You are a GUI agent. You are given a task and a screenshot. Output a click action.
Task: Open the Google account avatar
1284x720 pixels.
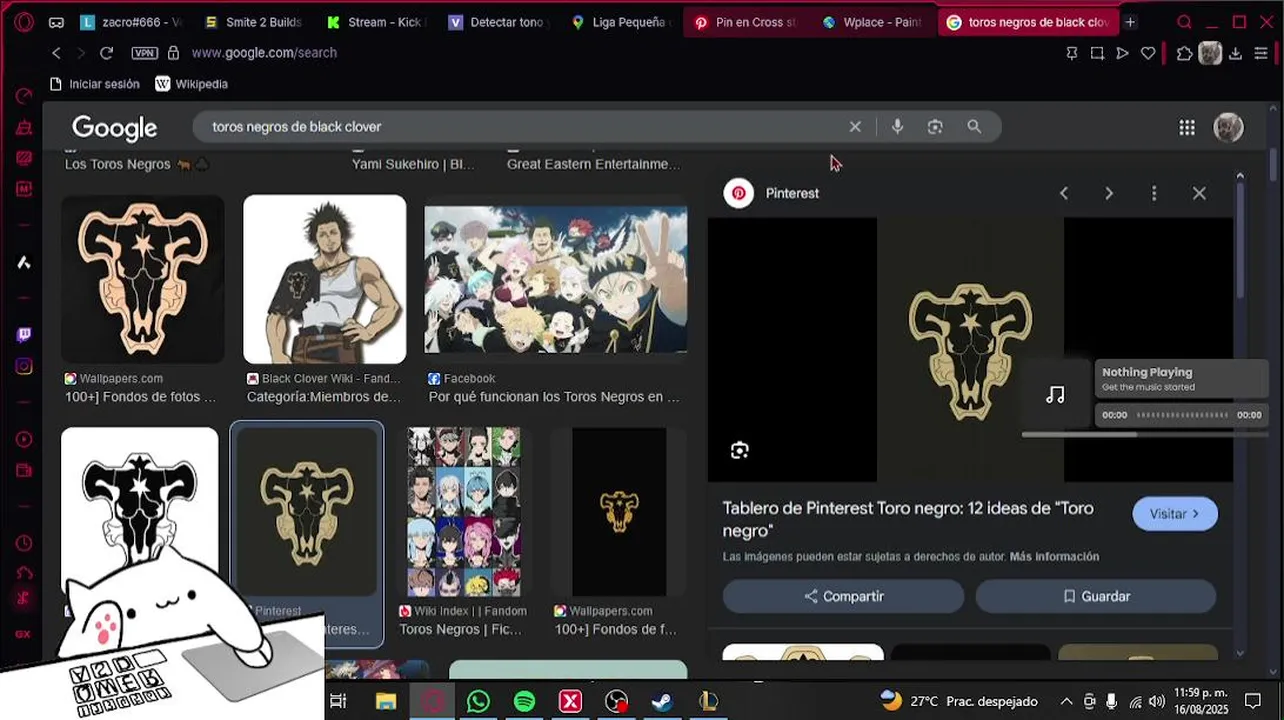1228,127
